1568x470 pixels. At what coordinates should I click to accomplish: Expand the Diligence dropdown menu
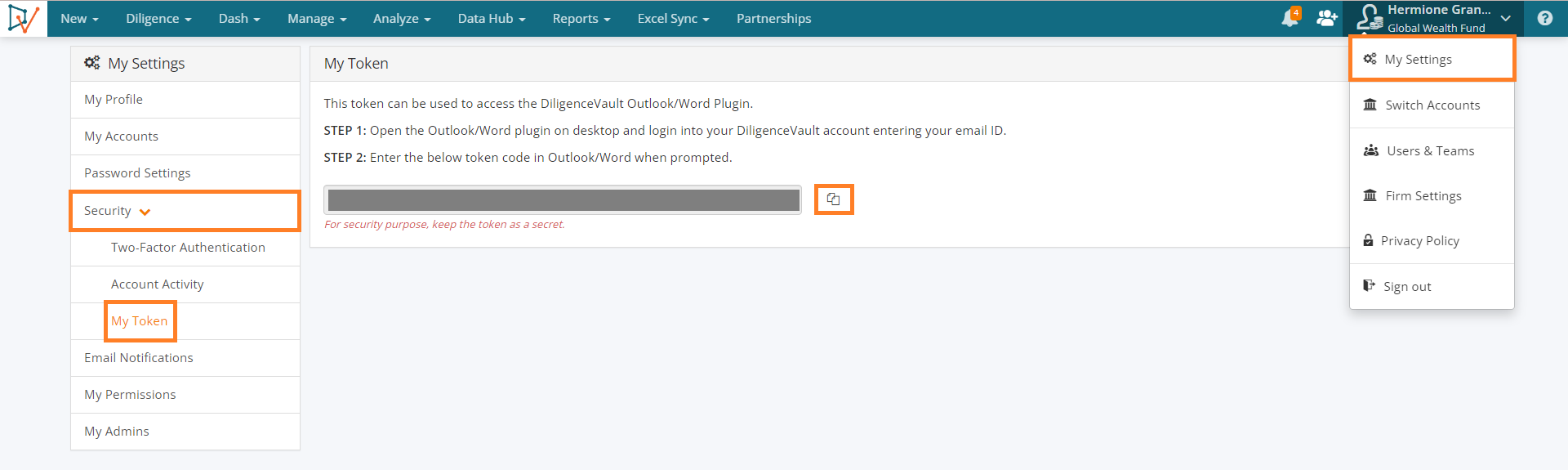(158, 18)
